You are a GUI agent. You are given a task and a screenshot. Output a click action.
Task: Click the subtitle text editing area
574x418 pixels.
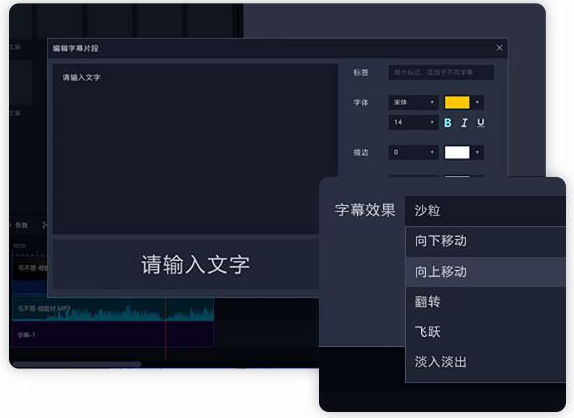pyautogui.click(x=195, y=149)
